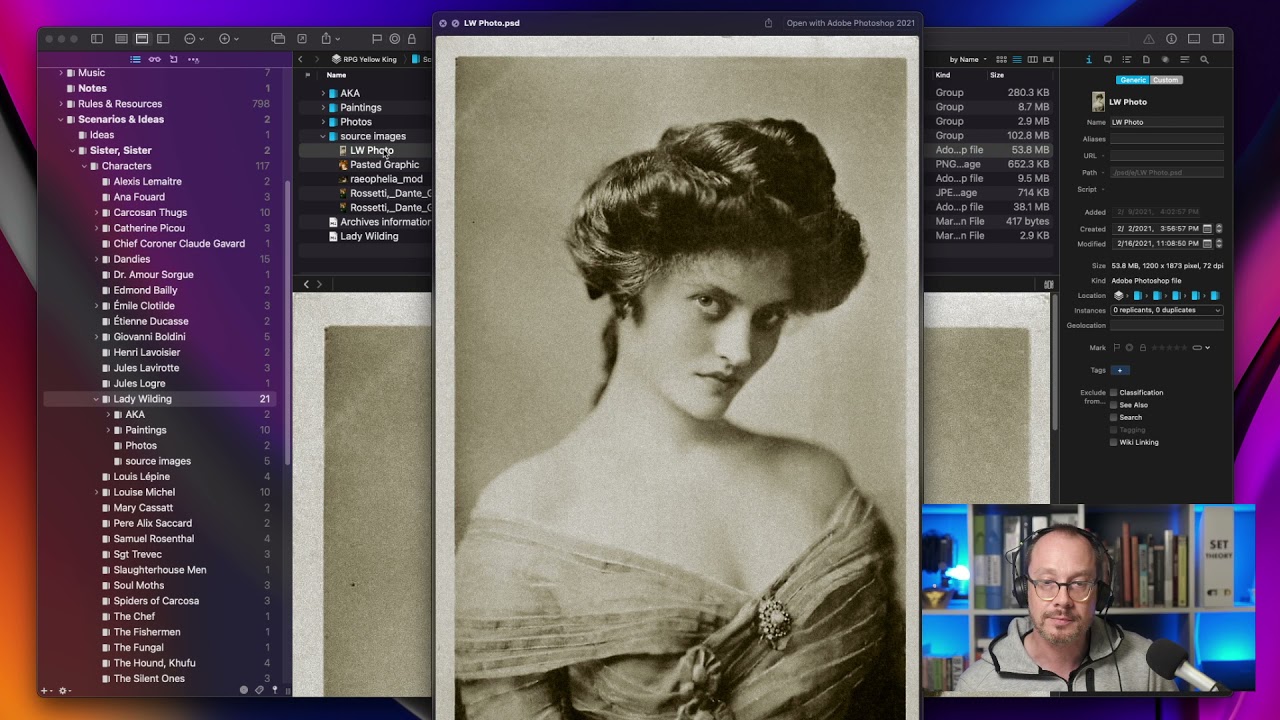Switch item list to icon grid view
Screen dimensions: 1280x720
(x=1002, y=59)
